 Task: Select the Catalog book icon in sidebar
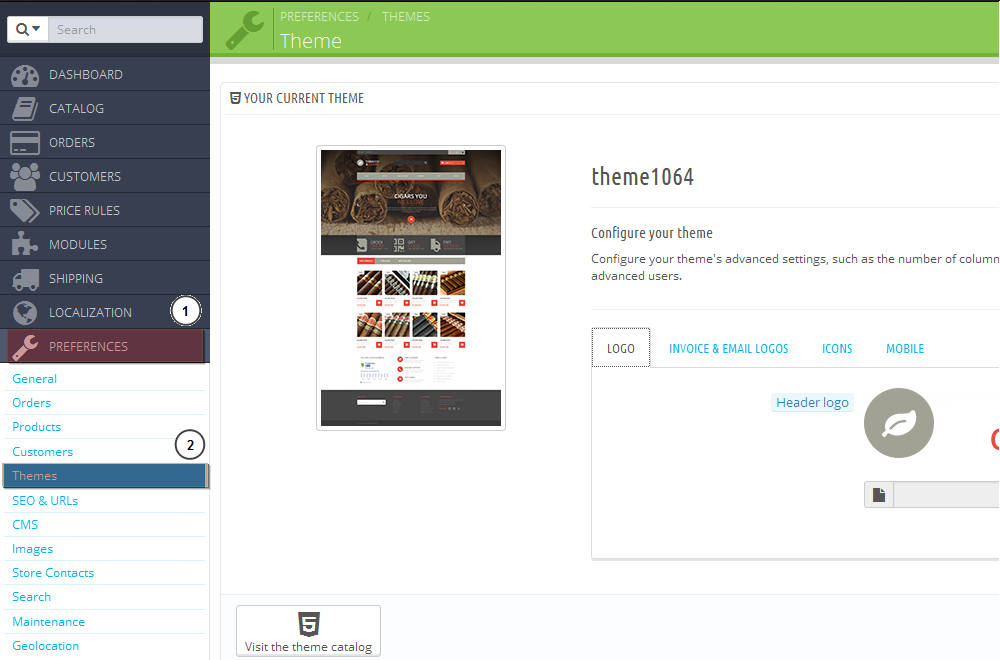[x=24, y=108]
